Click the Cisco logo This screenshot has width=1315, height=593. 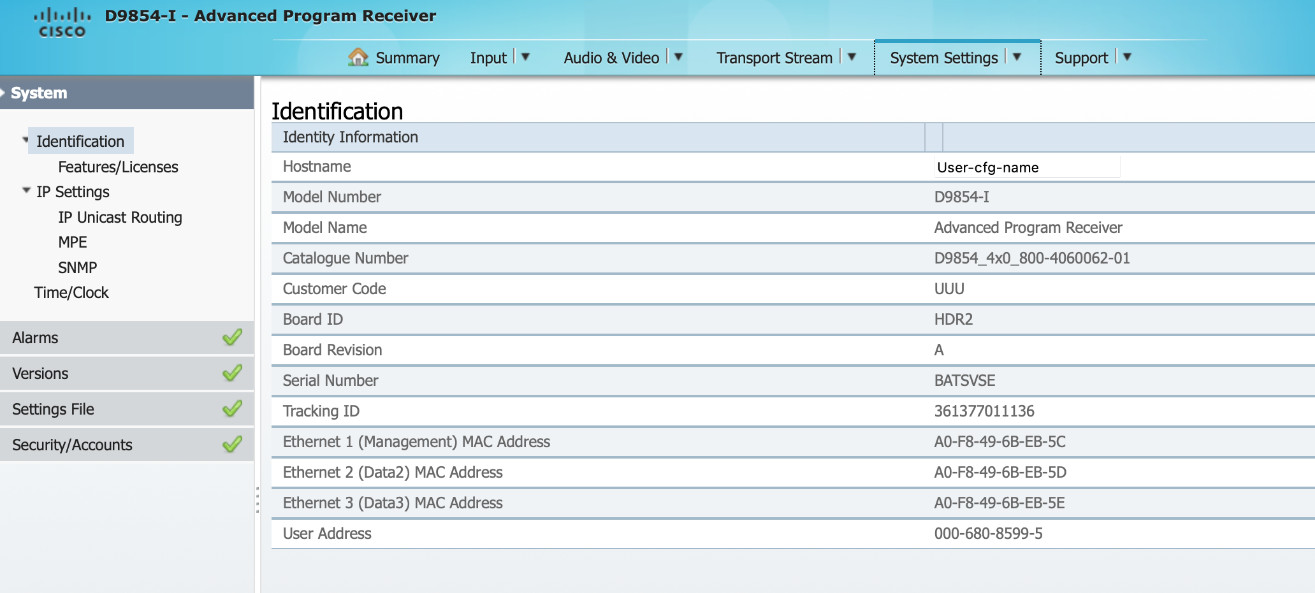click(62, 22)
